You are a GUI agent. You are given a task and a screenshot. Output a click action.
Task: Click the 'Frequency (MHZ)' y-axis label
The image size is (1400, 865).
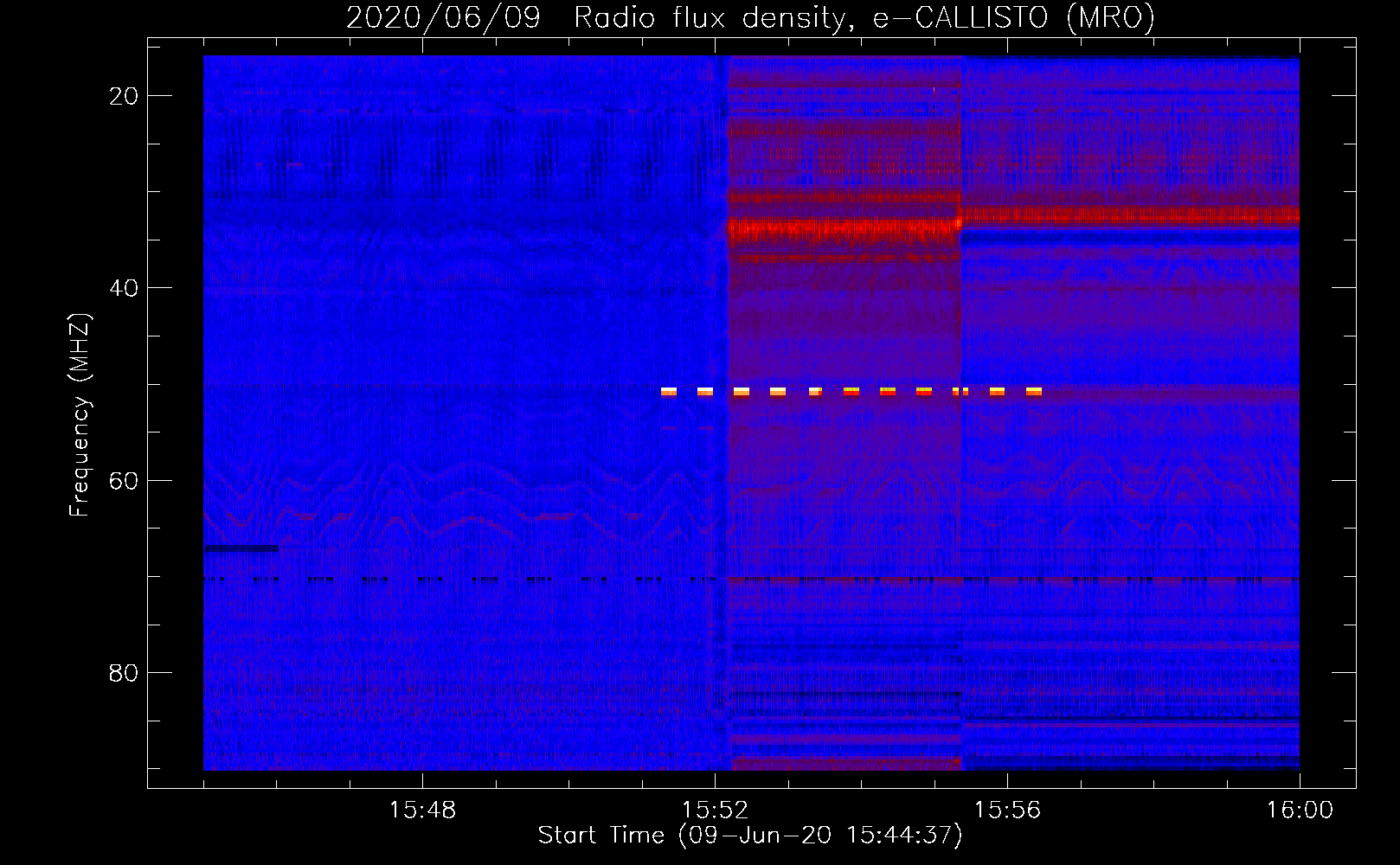(80, 415)
